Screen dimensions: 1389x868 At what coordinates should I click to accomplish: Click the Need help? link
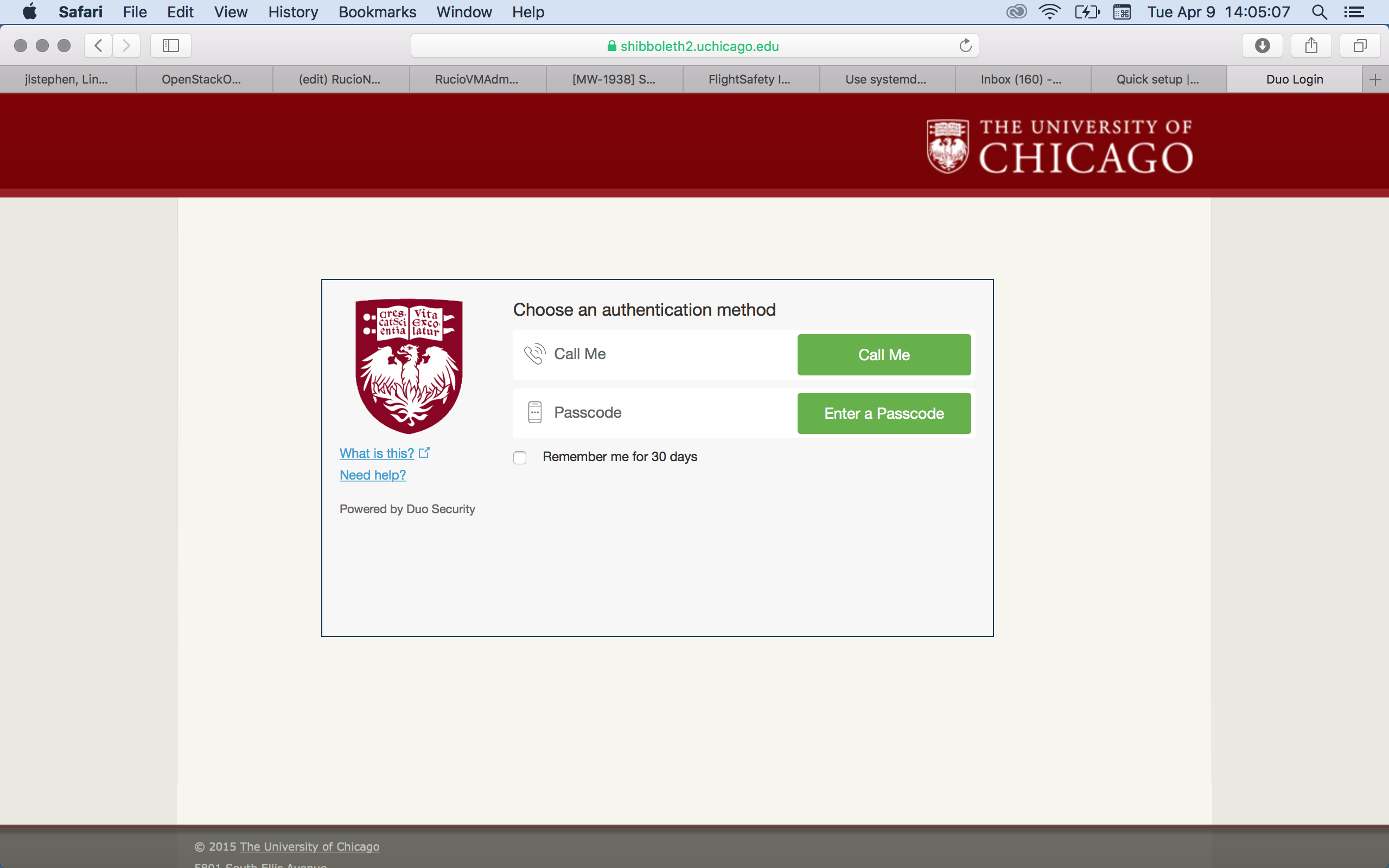[x=373, y=475]
